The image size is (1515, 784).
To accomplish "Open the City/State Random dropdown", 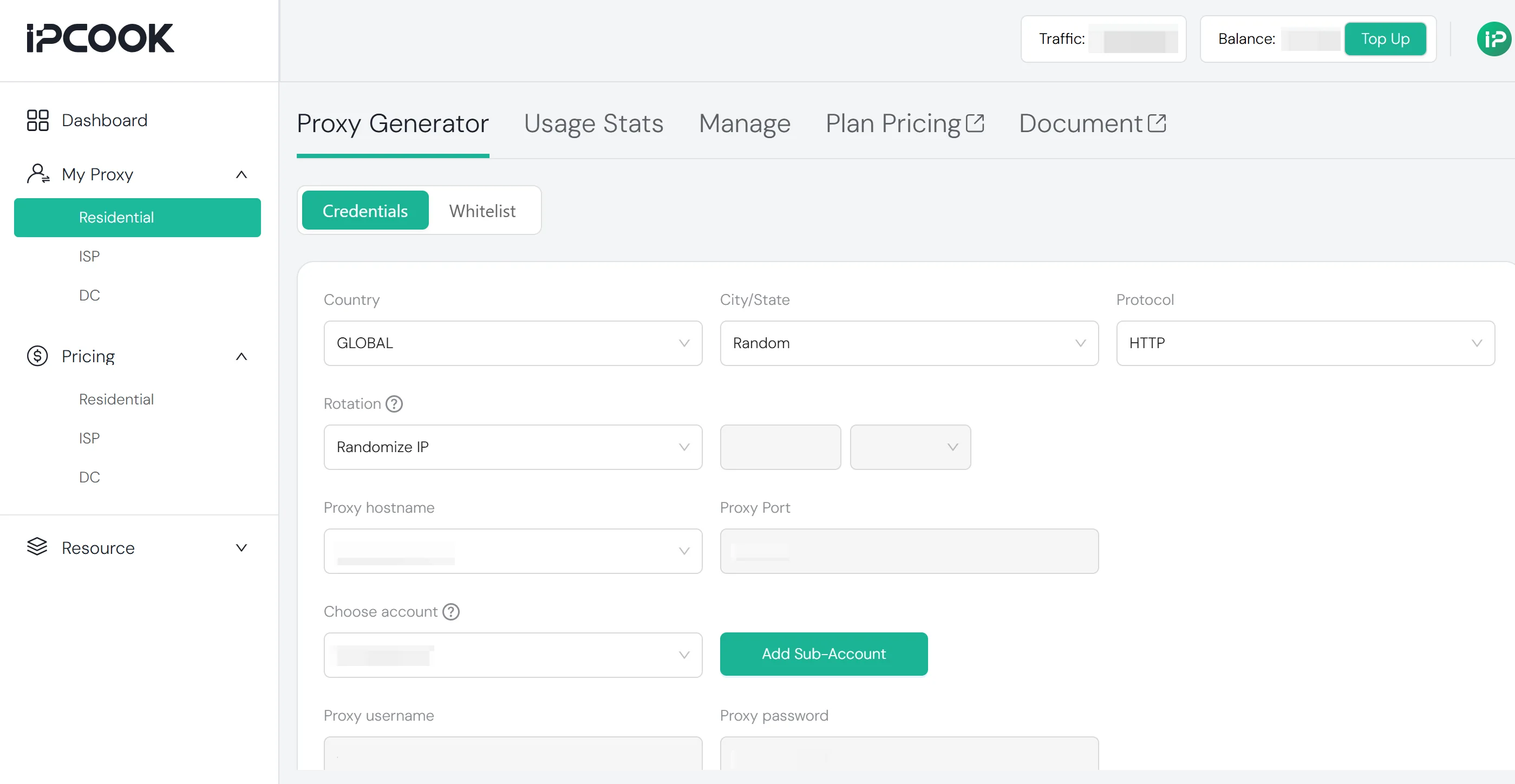I will 909,343.
